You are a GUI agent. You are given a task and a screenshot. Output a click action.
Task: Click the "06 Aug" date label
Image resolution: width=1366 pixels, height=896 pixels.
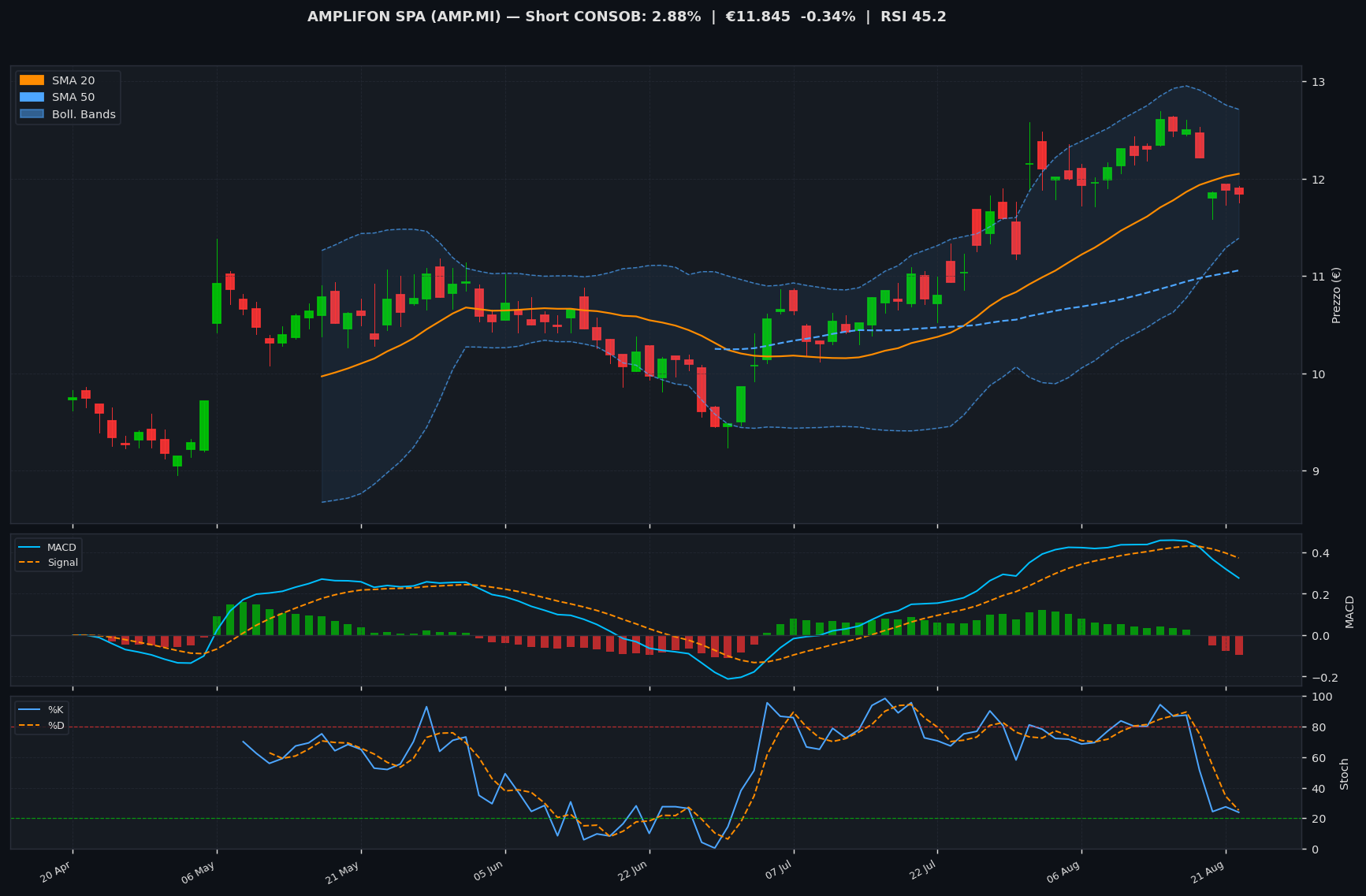1063,872
